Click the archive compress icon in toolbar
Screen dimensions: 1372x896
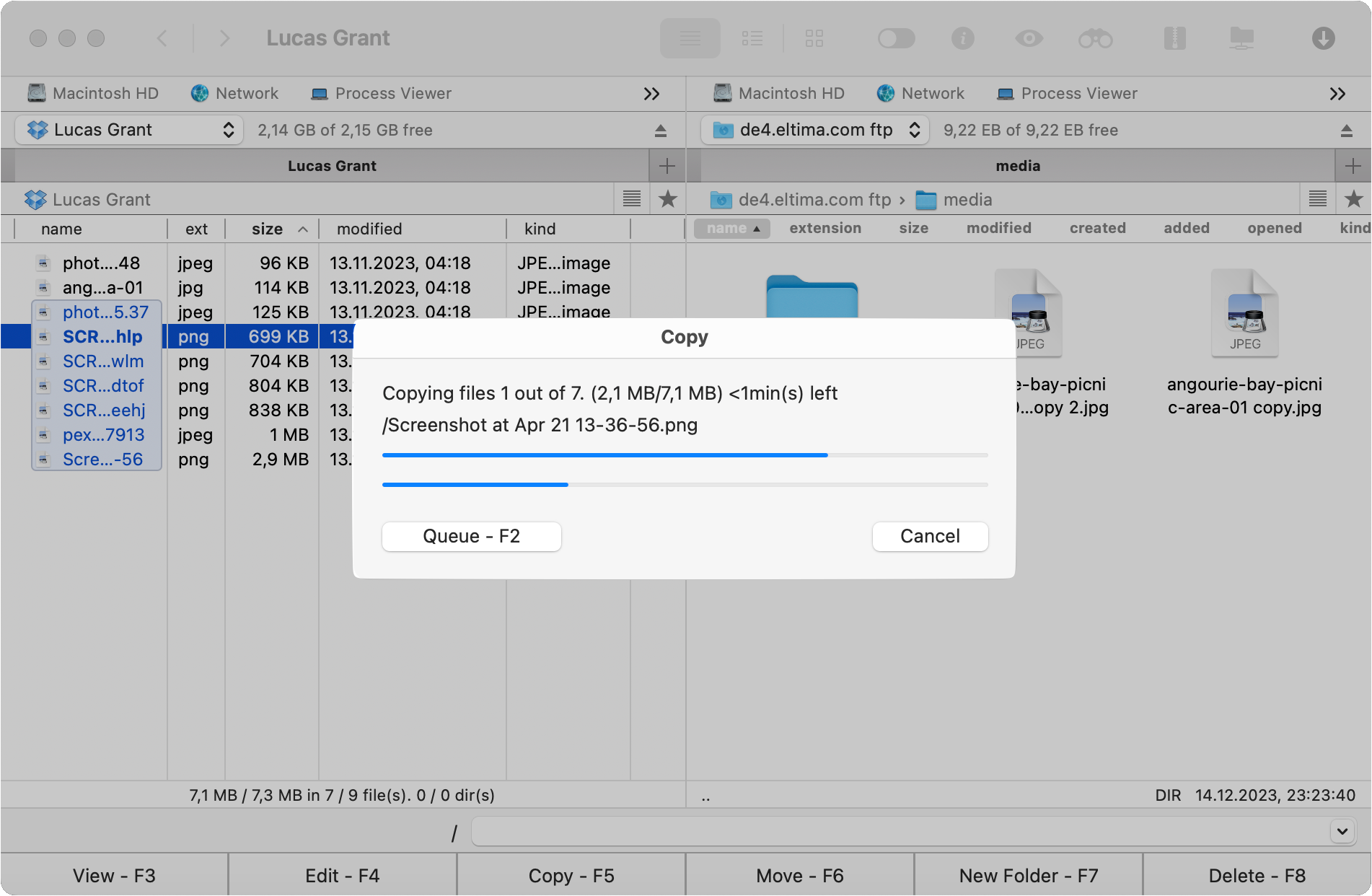pos(1174,38)
